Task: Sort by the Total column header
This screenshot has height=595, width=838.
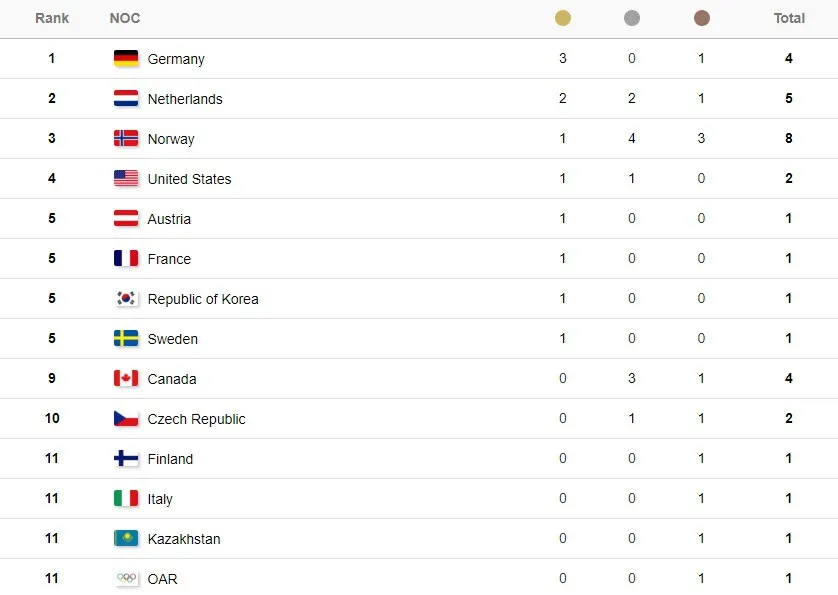Action: [x=789, y=18]
